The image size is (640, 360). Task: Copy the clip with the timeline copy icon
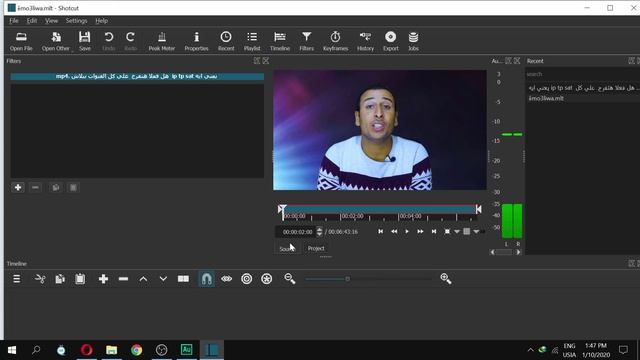coord(60,279)
